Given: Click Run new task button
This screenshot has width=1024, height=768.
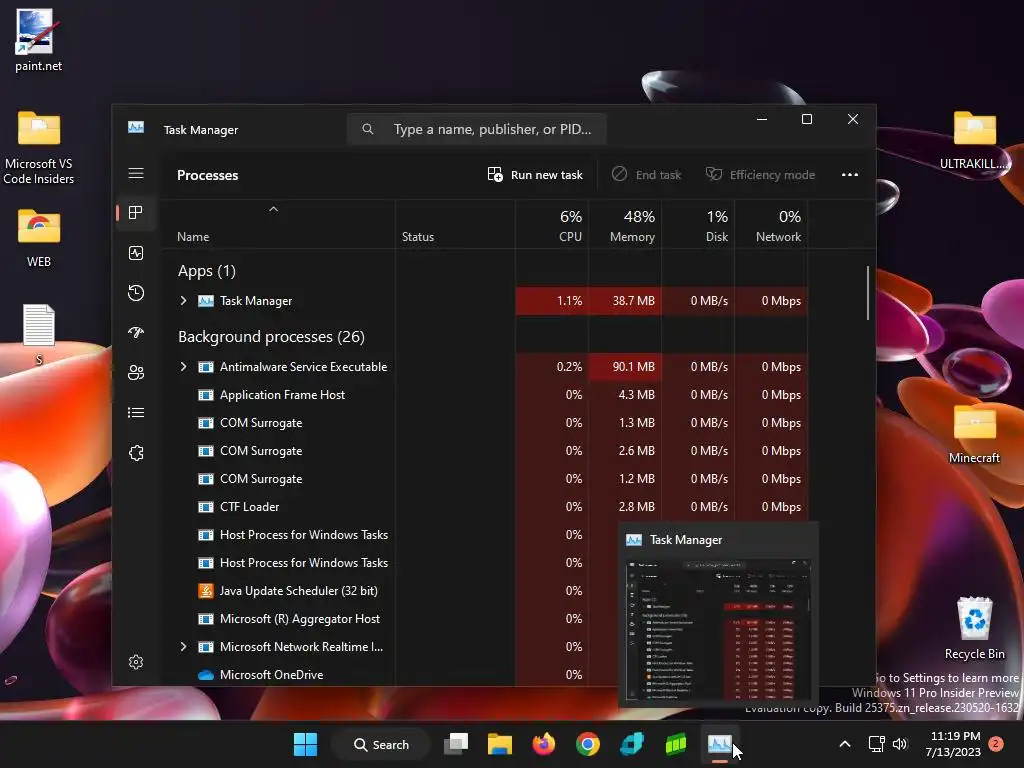Looking at the screenshot, I should point(535,174).
